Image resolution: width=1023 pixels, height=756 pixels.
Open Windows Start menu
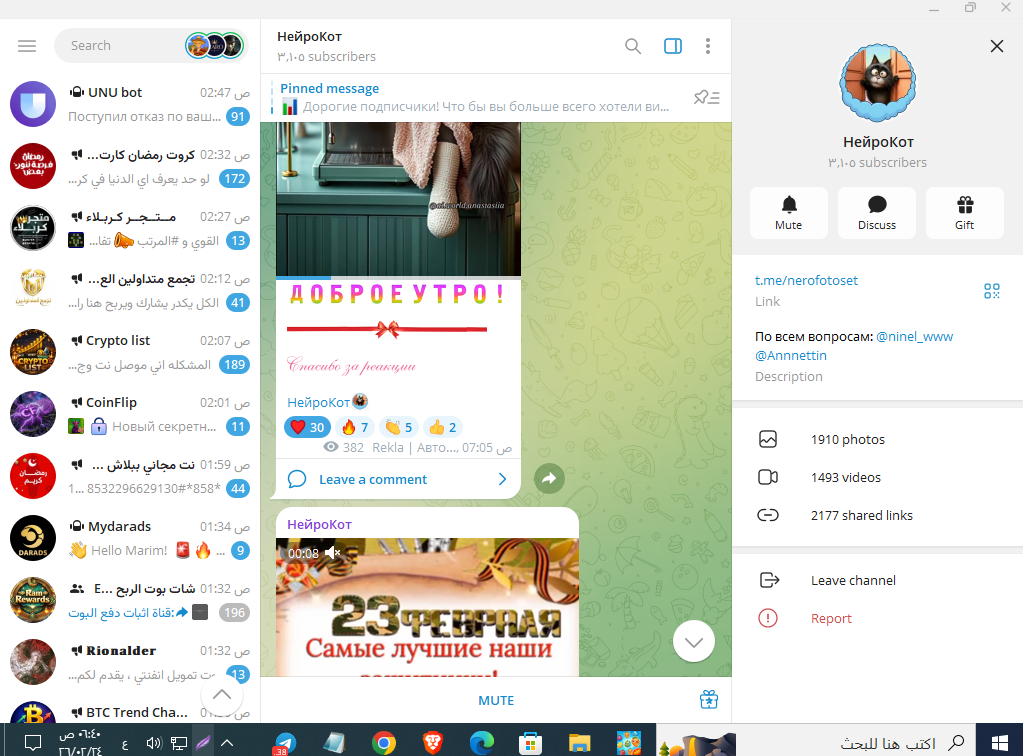click(1000, 742)
